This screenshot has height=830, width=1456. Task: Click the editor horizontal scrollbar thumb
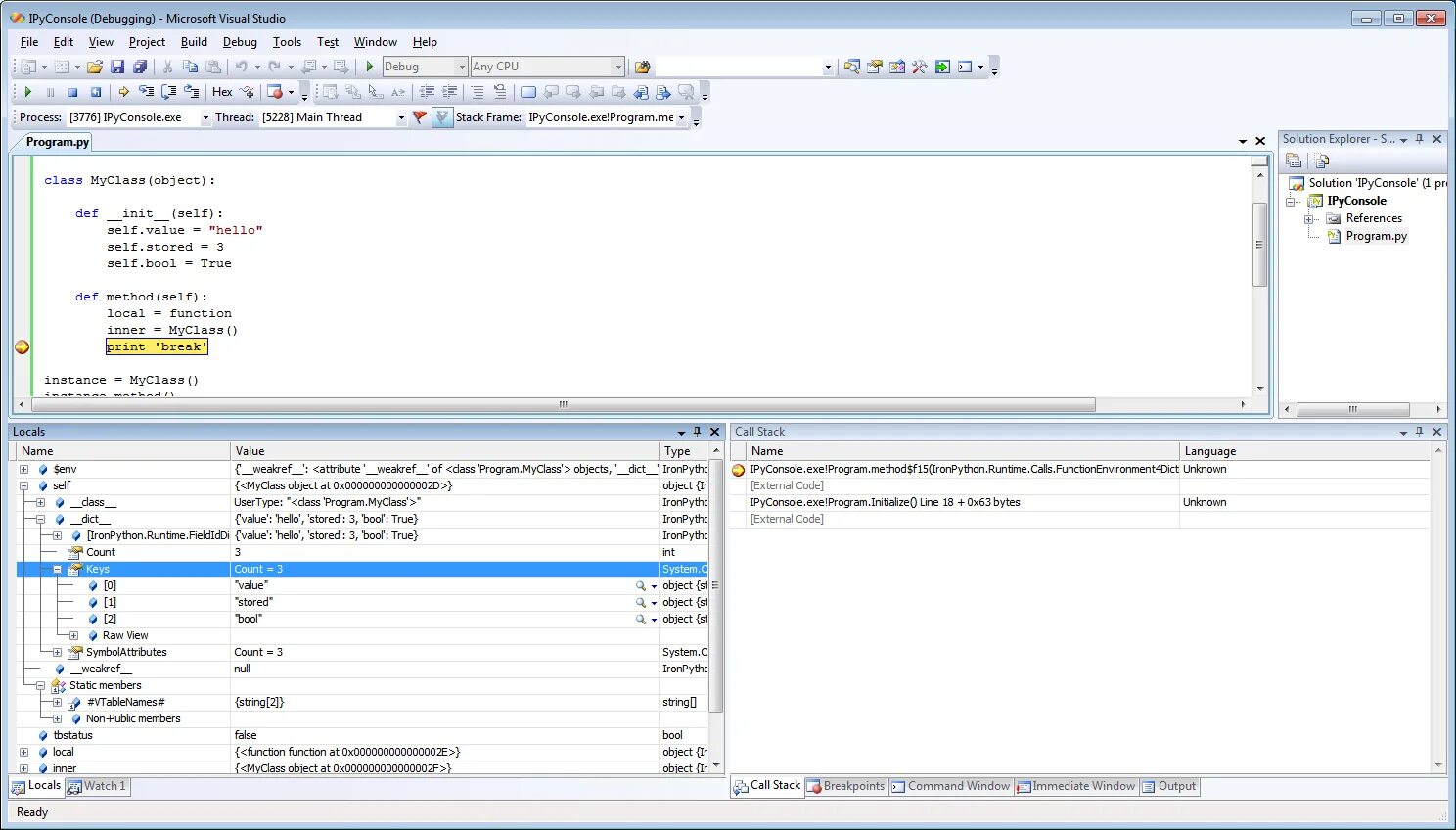coord(564,405)
